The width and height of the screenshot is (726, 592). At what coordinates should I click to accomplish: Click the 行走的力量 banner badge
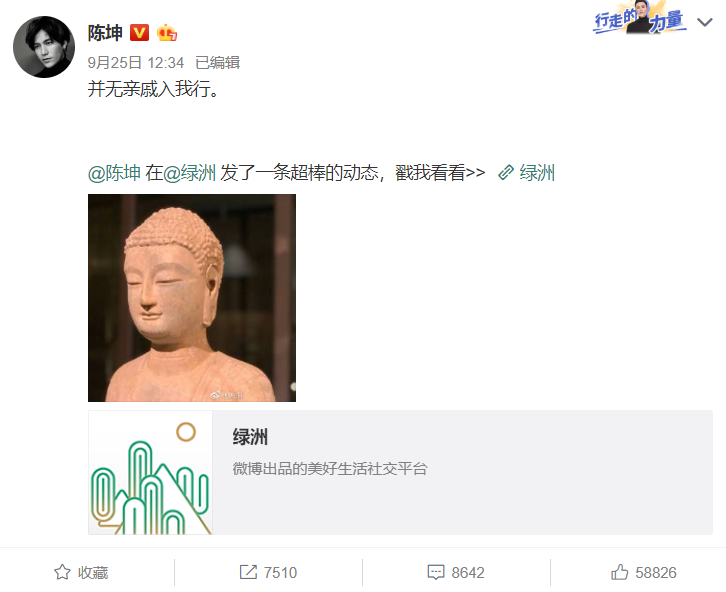click(640, 20)
